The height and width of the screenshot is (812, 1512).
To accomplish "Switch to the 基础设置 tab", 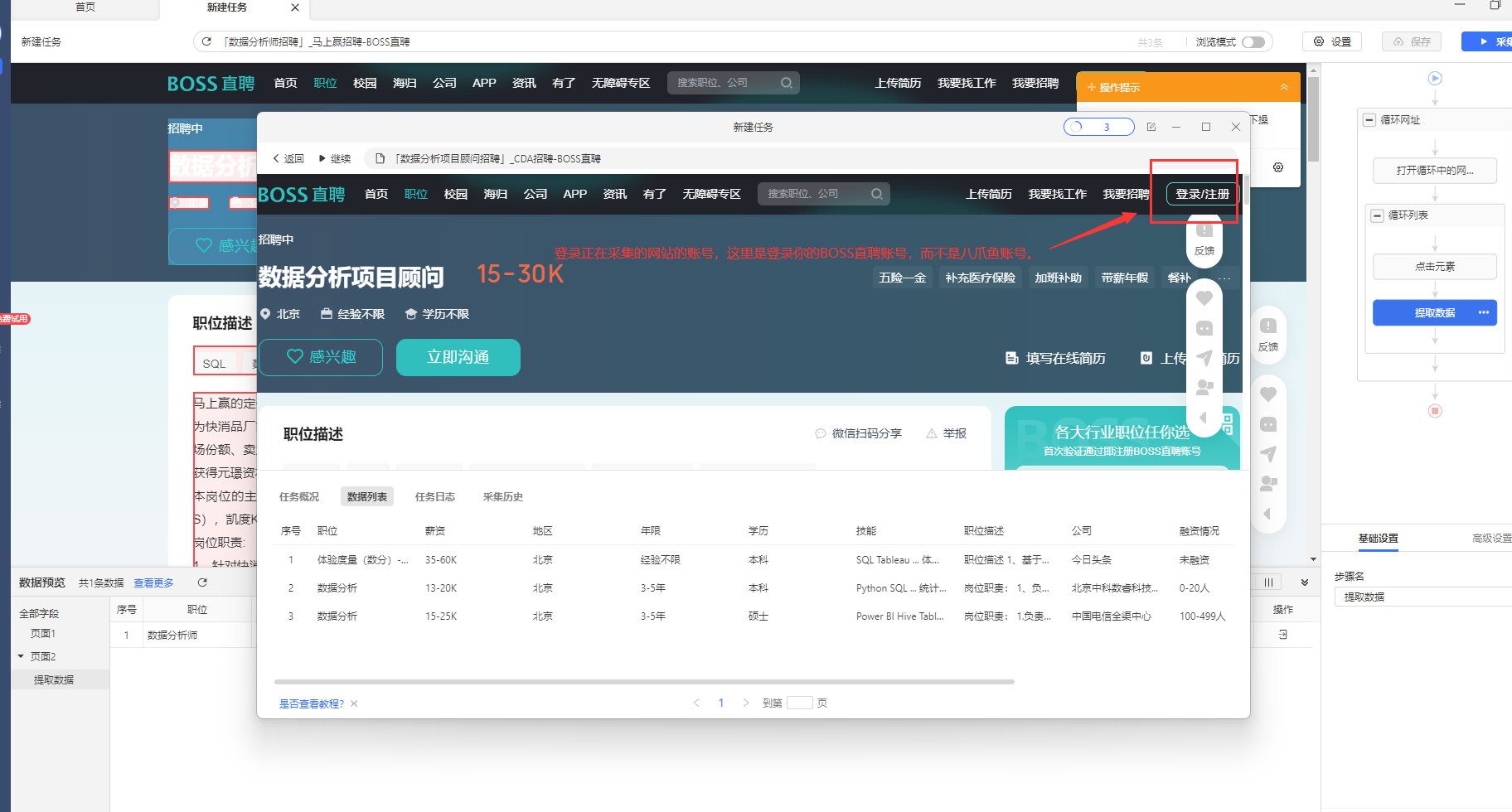I will [x=1378, y=539].
